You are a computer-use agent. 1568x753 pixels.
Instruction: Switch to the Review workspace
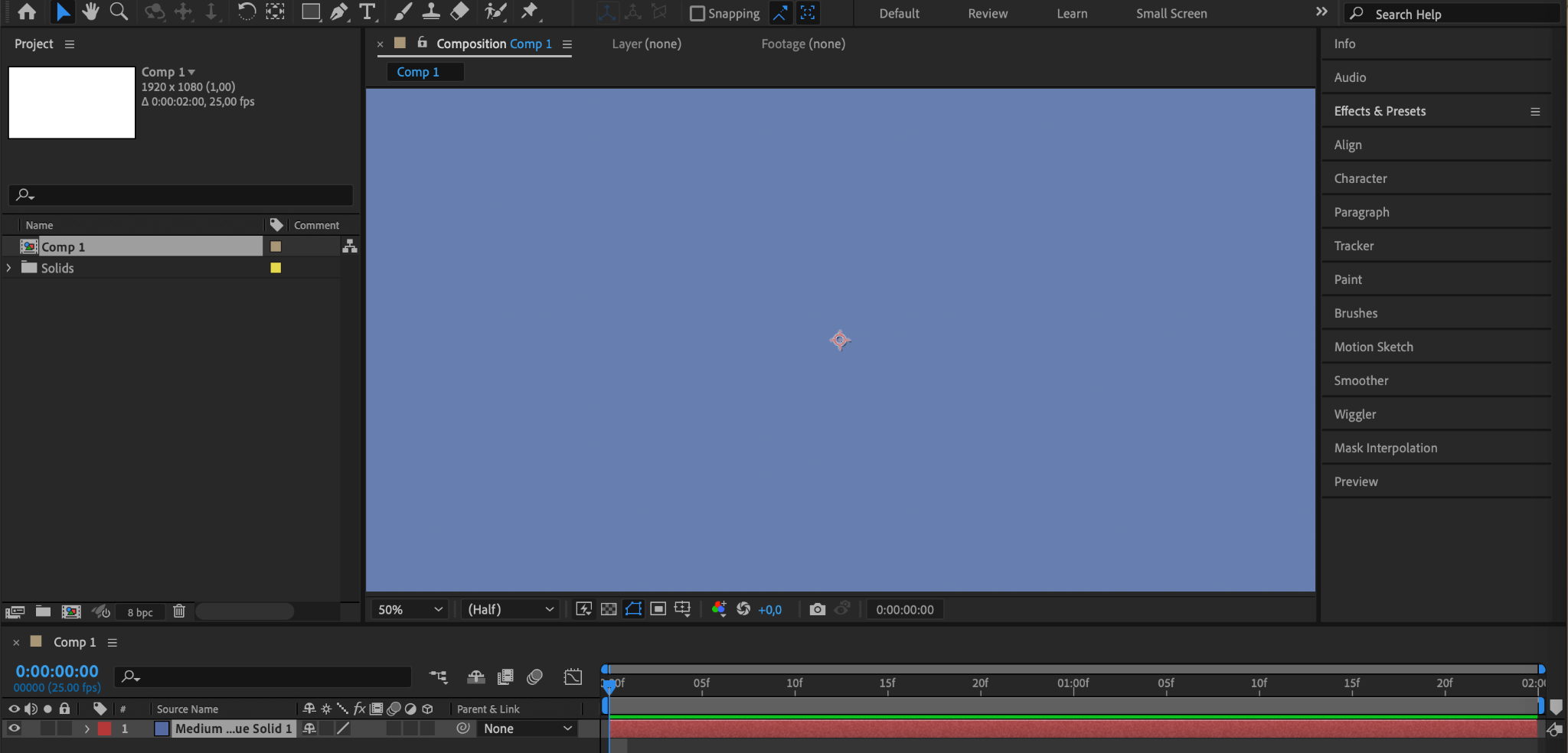tap(988, 13)
